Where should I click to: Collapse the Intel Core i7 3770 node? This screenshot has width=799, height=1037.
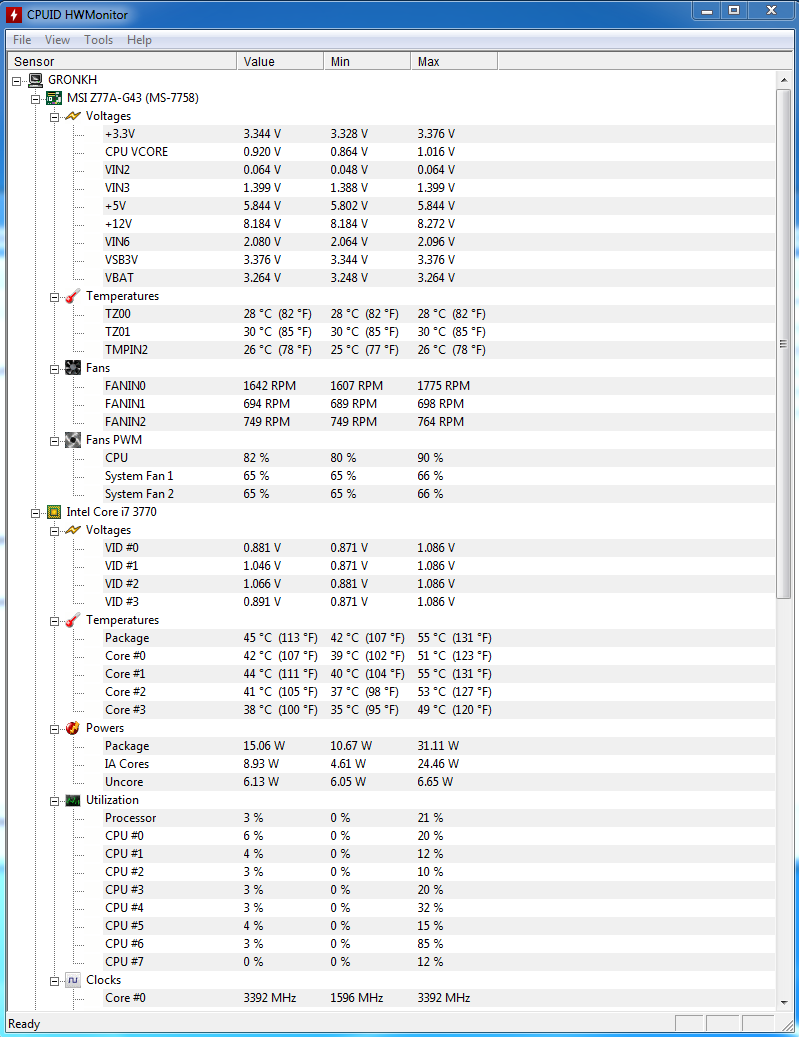pos(36,513)
